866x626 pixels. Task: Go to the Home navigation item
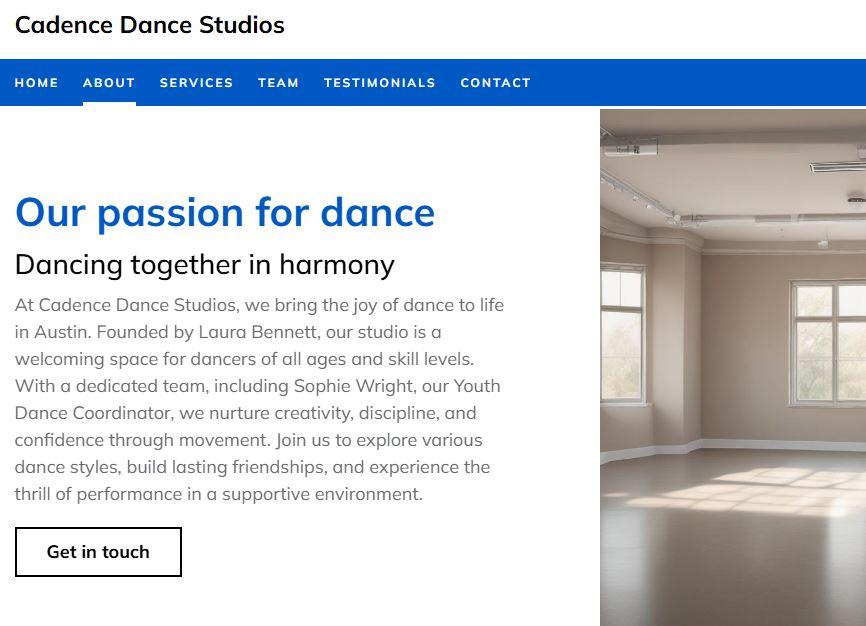[37, 83]
